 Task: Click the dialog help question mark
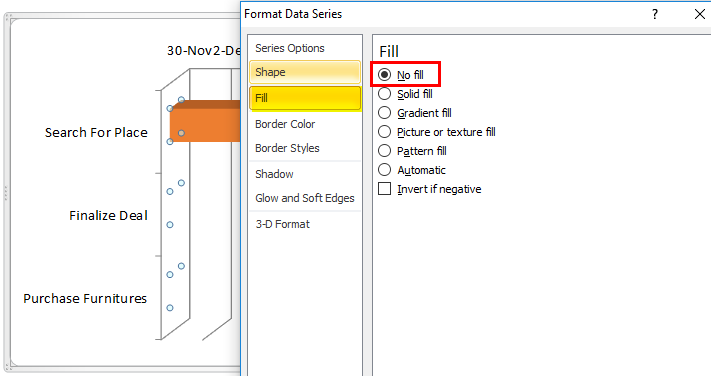point(655,15)
